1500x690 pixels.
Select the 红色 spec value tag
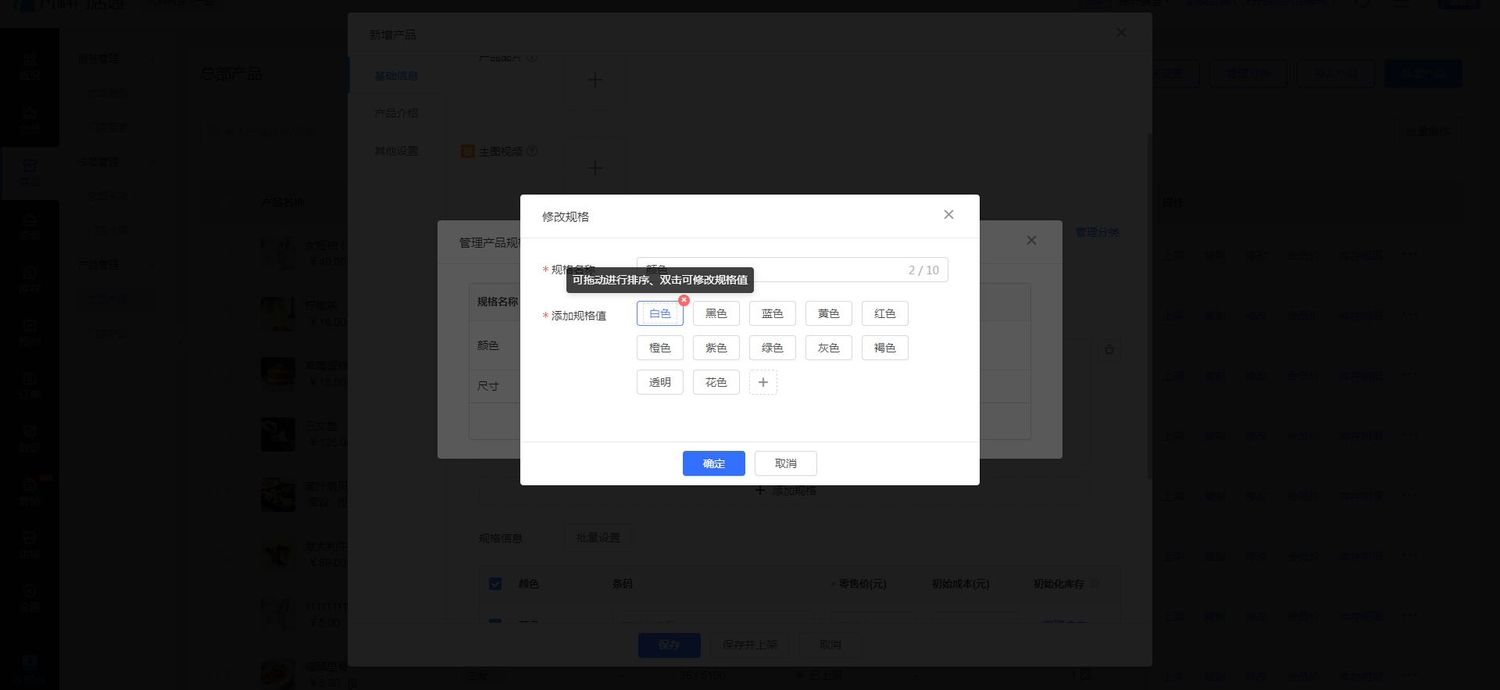pos(885,314)
